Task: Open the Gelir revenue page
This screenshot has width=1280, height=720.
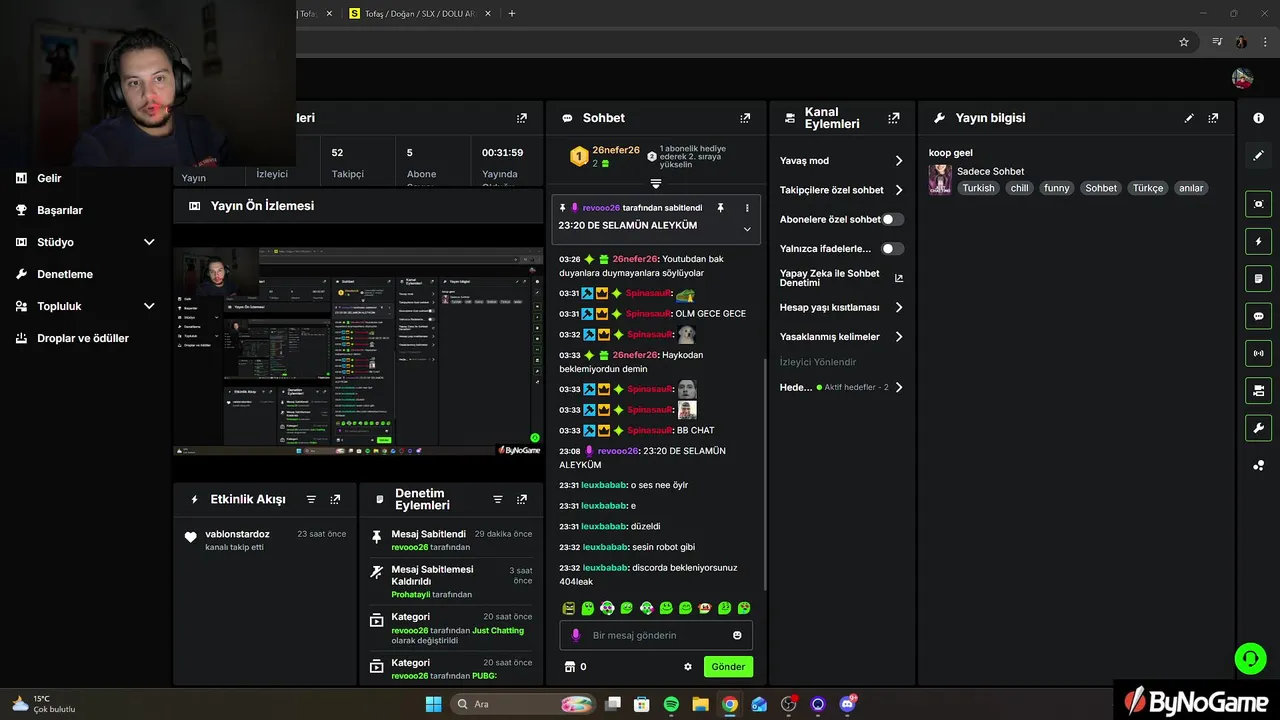Action: pos(49,178)
